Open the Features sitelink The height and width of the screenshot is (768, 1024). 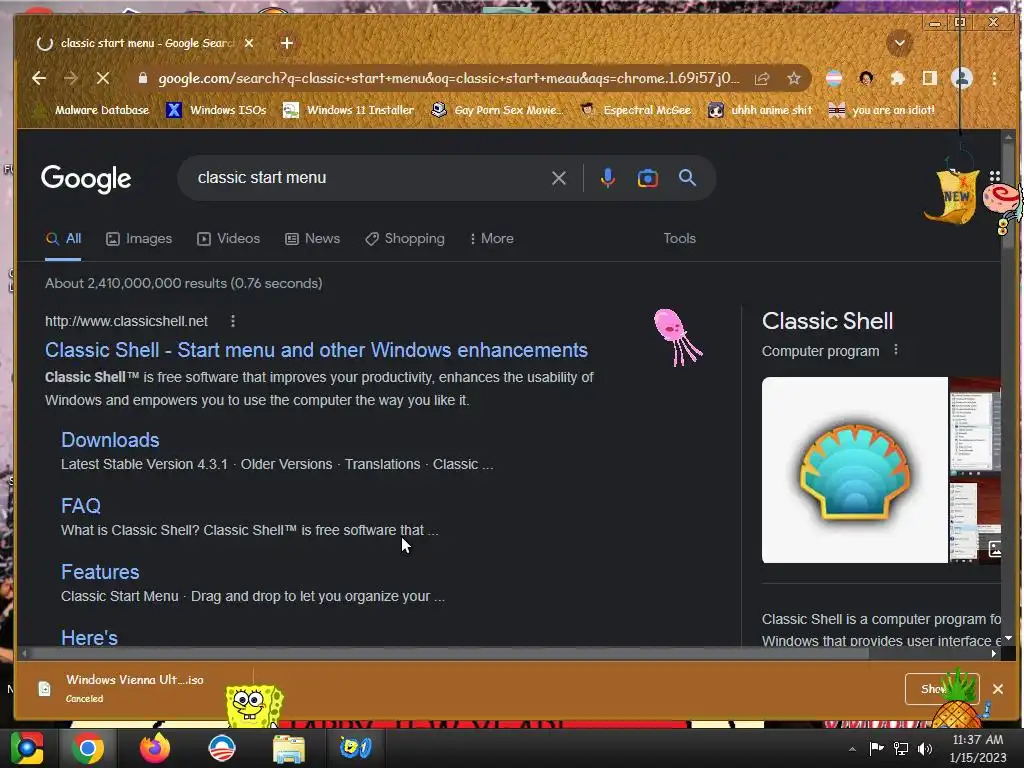point(100,572)
